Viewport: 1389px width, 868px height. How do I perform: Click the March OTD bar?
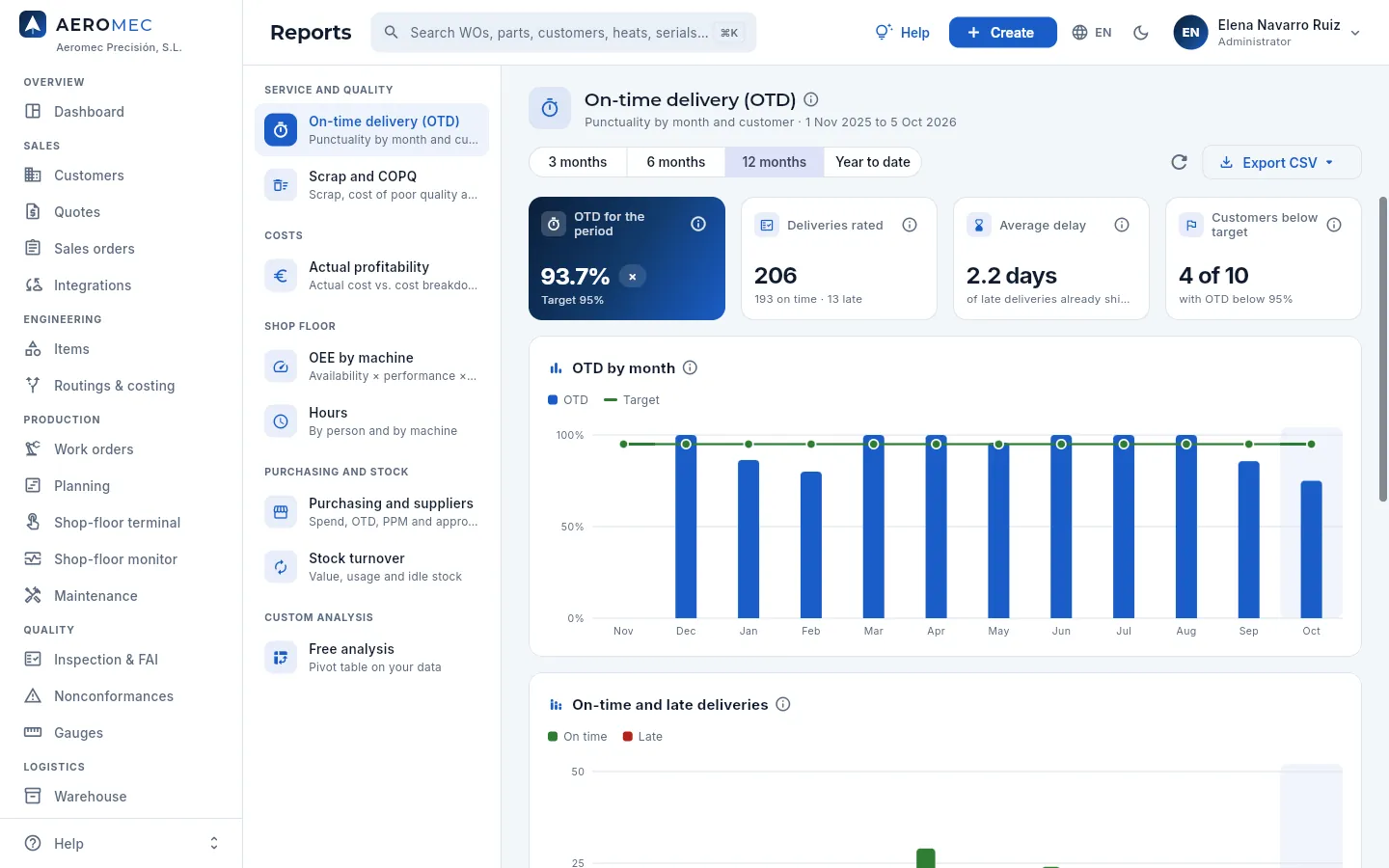pyautogui.click(x=873, y=527)
